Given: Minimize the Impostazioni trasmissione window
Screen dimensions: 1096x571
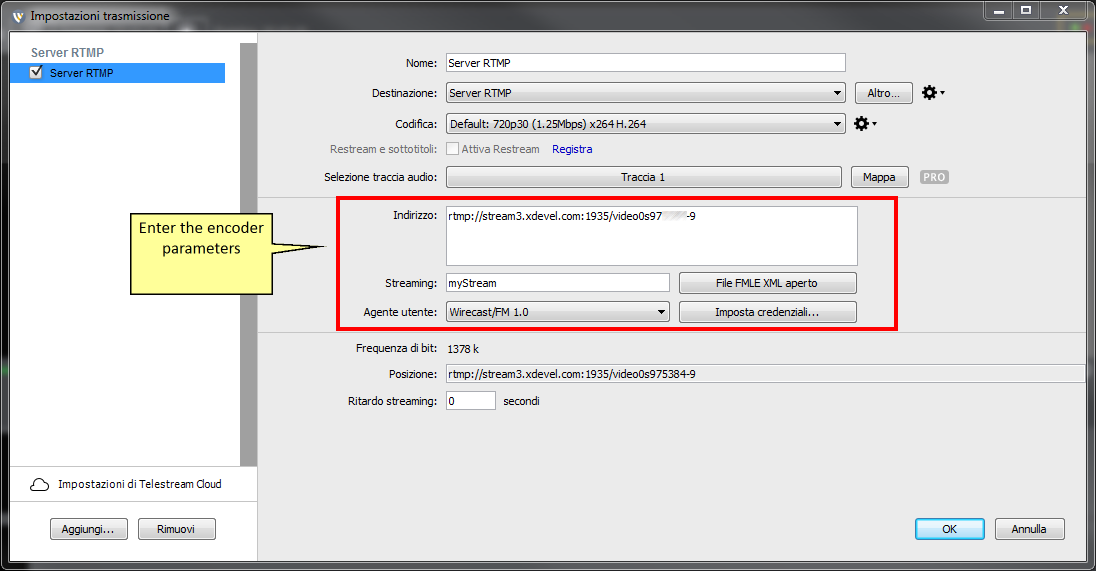Looking at the screenshot, I should pos(999,10).
